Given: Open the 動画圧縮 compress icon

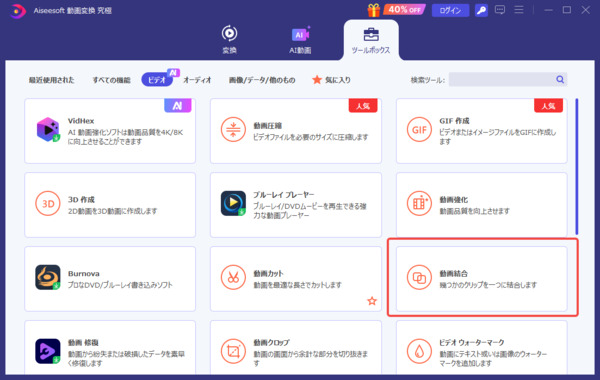Looking at the screenshot, I should point(233,129).
